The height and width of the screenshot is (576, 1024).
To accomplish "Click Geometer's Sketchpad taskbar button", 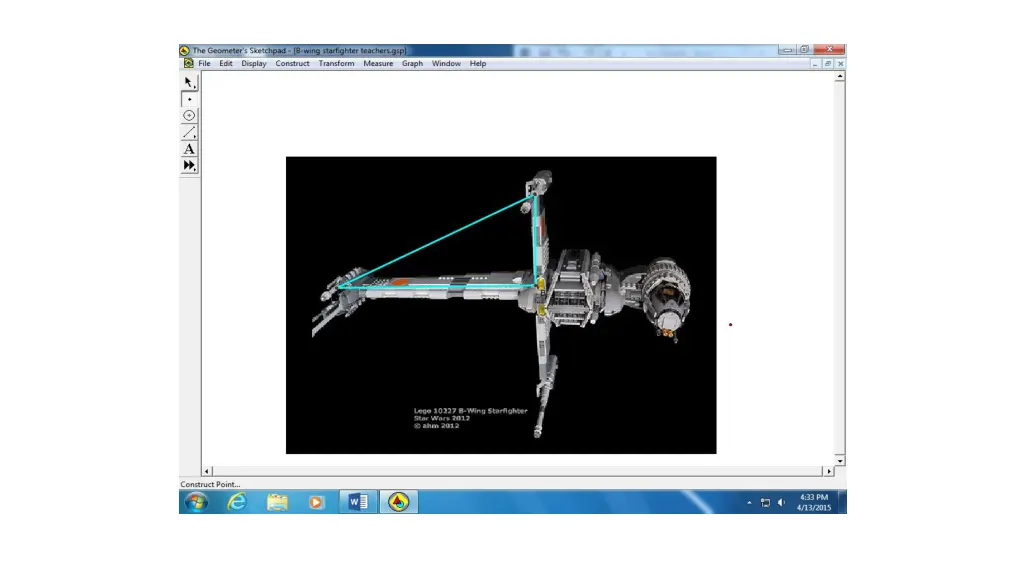I will point(398,502).
